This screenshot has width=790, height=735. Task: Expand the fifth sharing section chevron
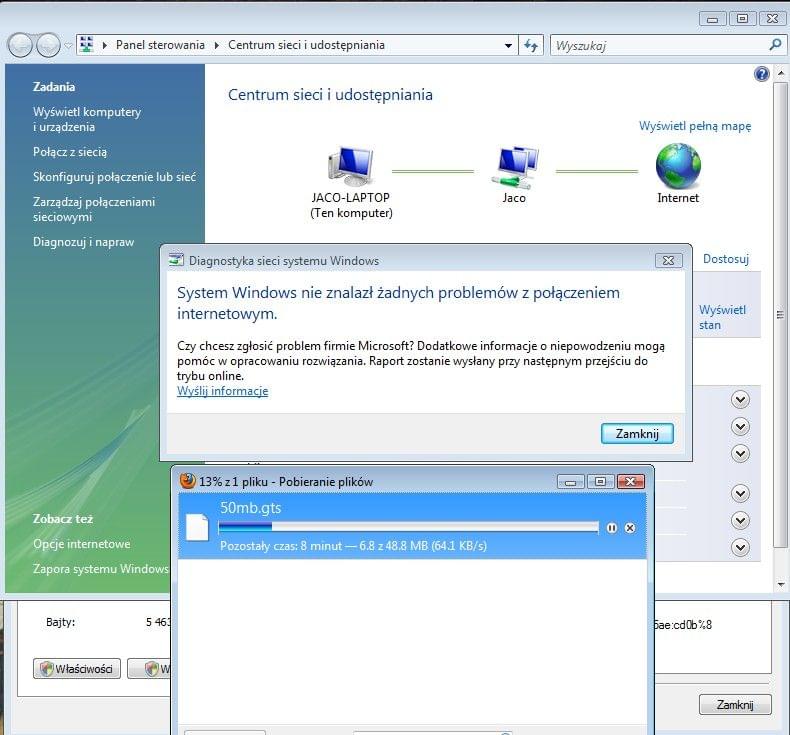tap(740, 520)
